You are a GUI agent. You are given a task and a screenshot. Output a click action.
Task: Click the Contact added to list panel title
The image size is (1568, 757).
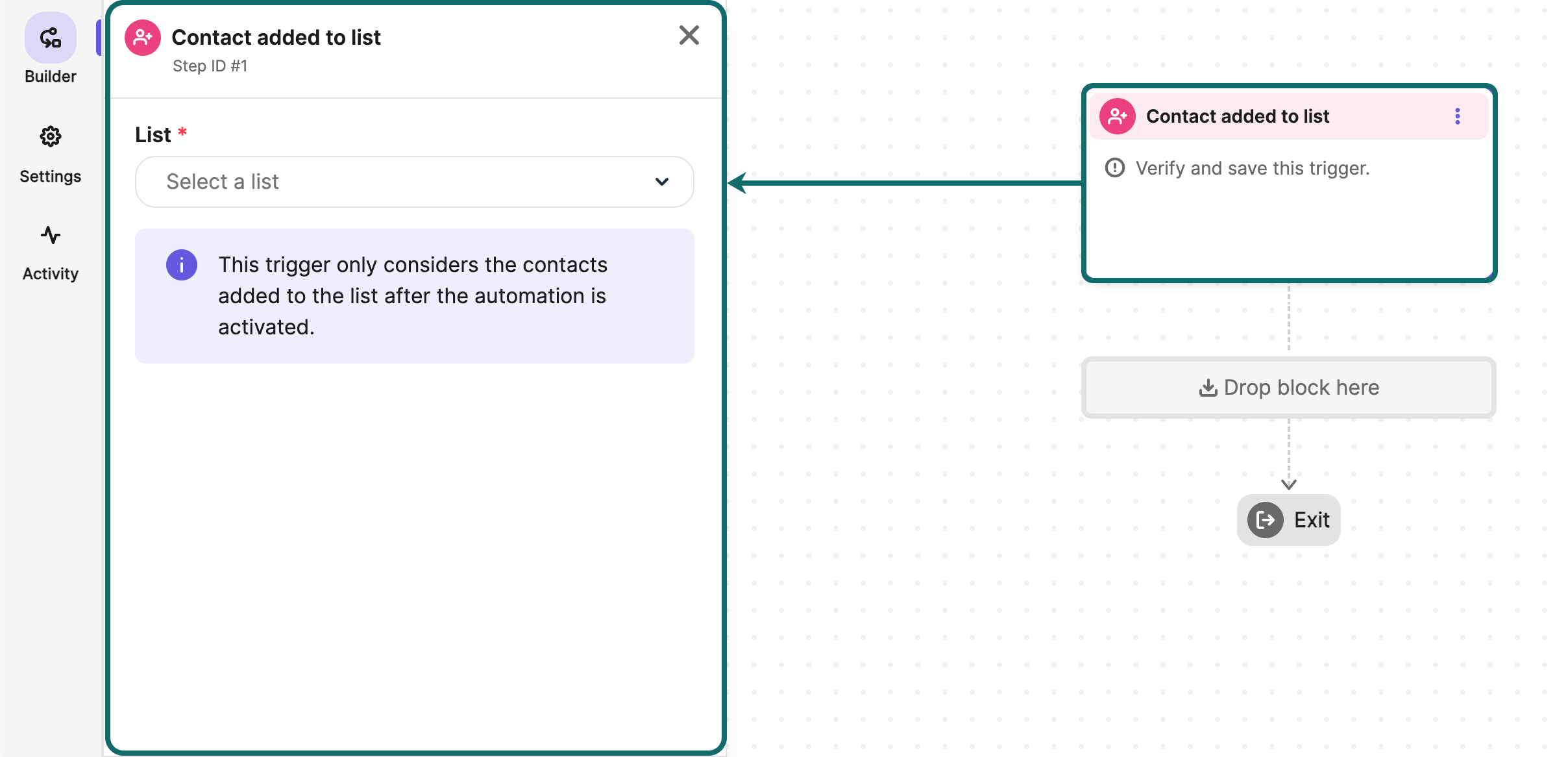click(276, 38)
